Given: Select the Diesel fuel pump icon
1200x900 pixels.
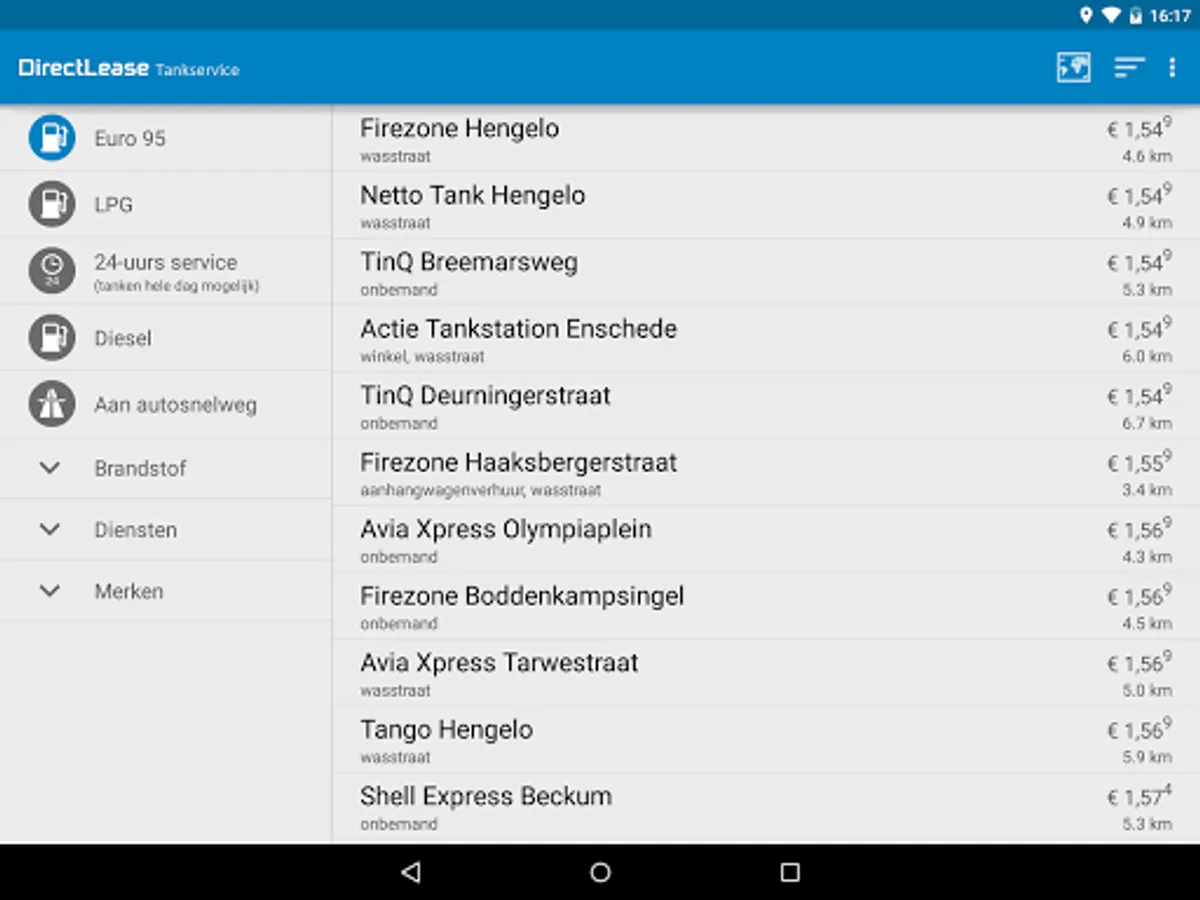Looking at the screenshot, I should pos(52,337).
